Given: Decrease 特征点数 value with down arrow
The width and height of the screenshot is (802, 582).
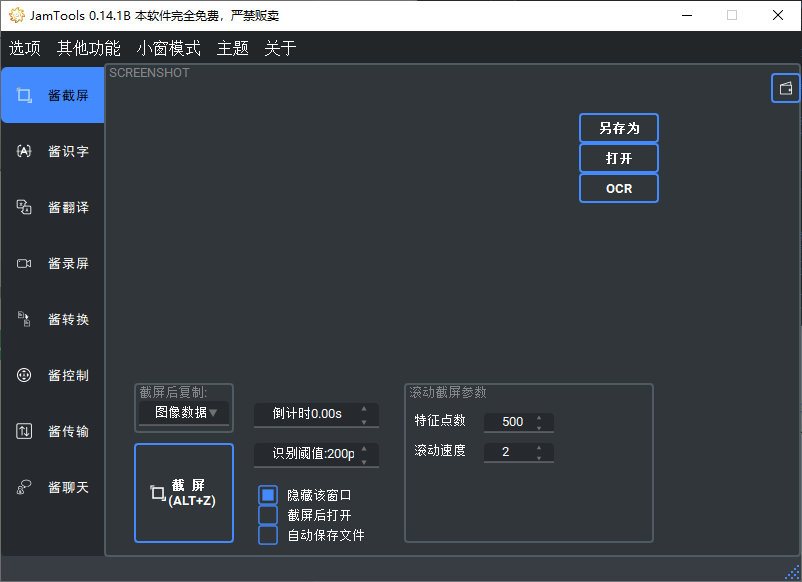Looking at the screenshot, I should pyautogui.click(x=539, y=428).
